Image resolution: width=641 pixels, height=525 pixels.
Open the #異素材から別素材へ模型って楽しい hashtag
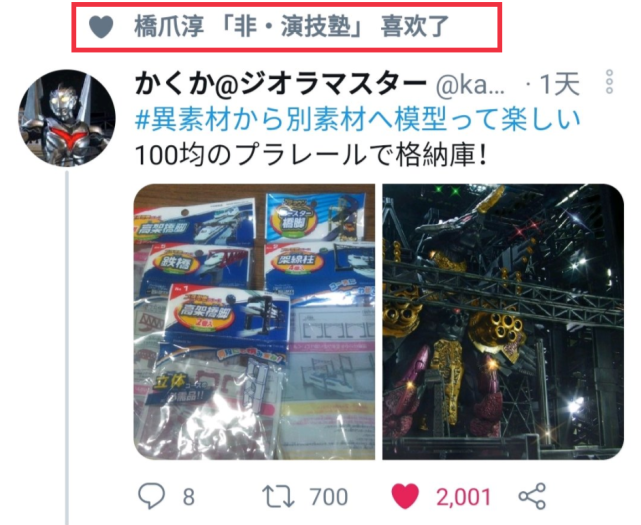pyautogui.click(x=357, y=120)
